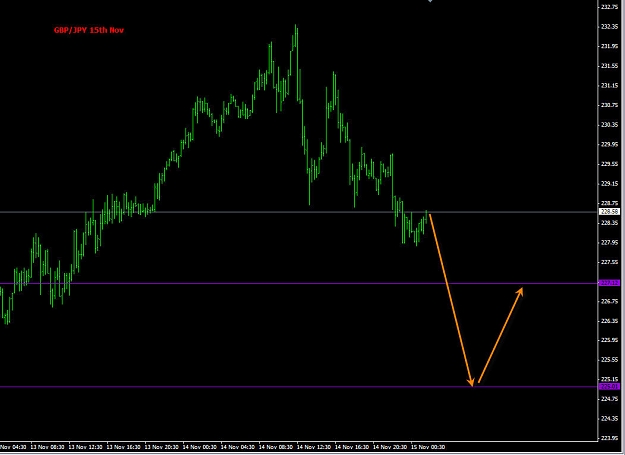Click the '14 Nov 00:30' time axis label
The width and height of the screenshot is (625, 455).
coord(200,447)
